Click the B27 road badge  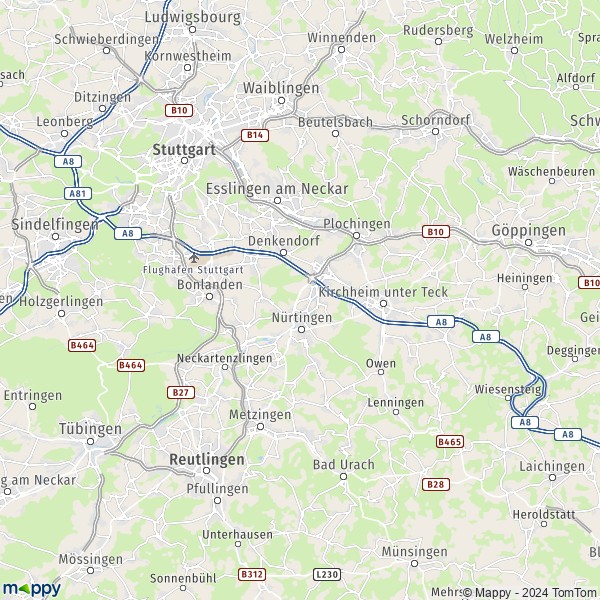[181, 392]
